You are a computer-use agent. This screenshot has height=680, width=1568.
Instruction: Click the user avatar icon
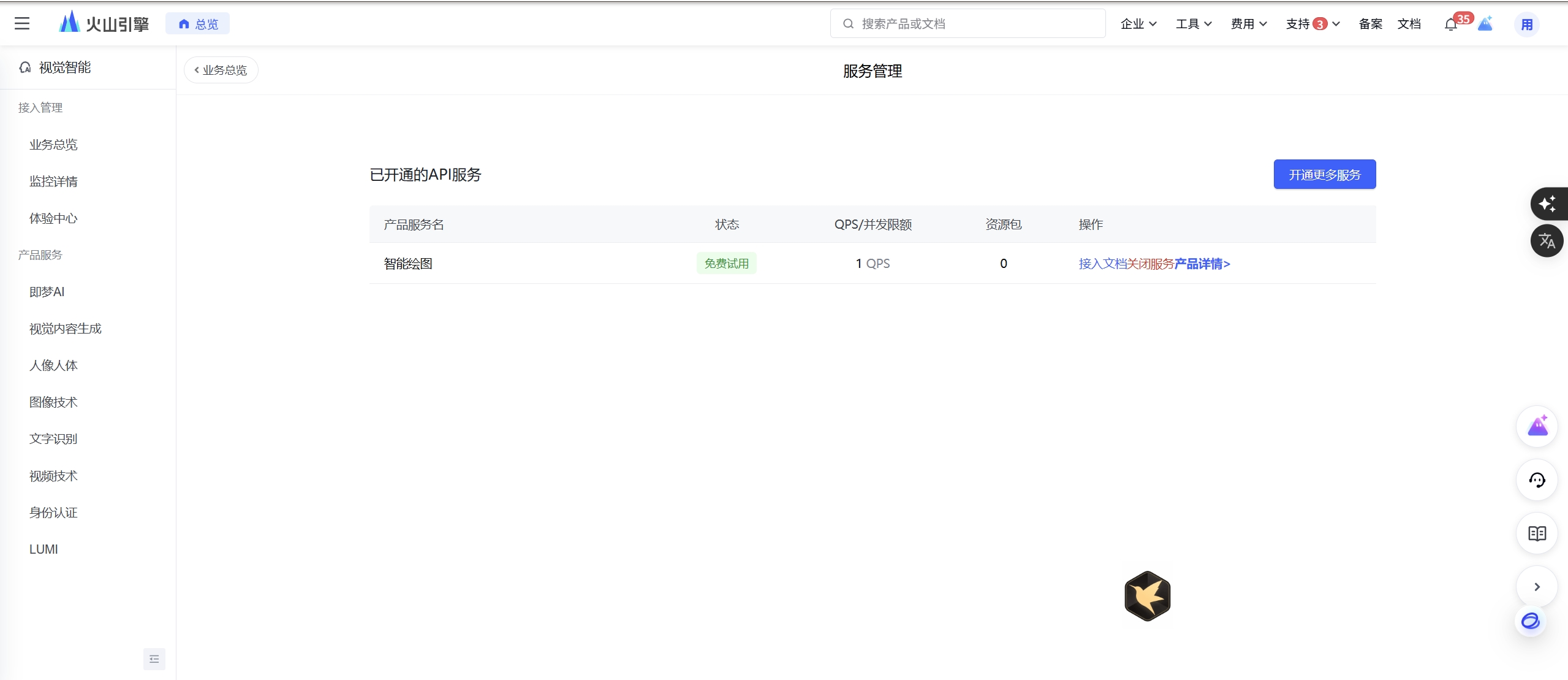[1526, 25]
